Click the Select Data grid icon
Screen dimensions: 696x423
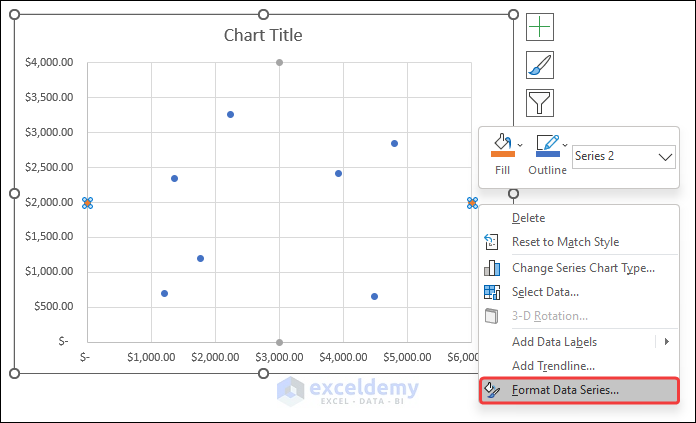coord(492,292)
